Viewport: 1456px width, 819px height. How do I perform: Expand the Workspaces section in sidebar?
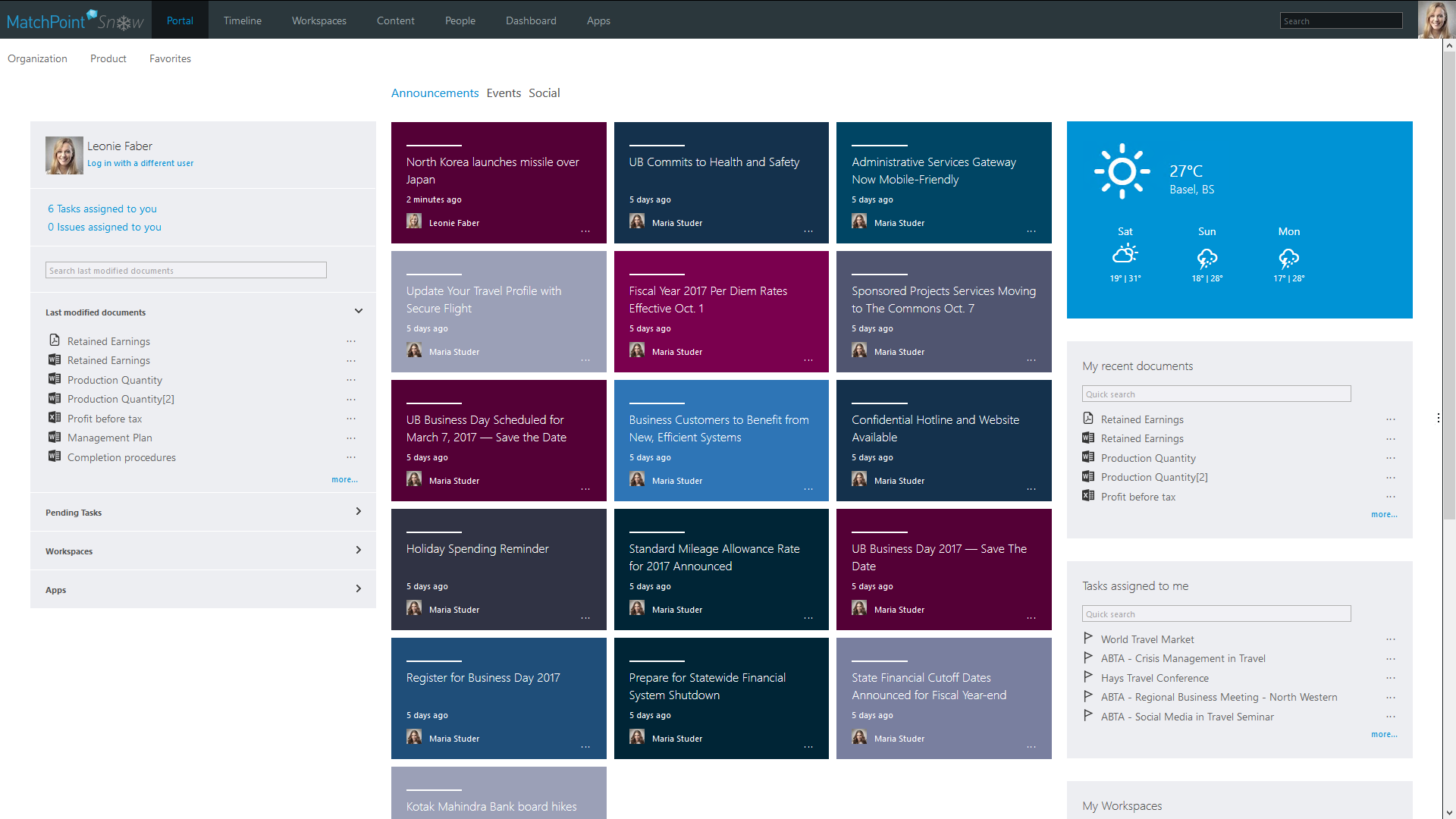(x=359, y=551)
